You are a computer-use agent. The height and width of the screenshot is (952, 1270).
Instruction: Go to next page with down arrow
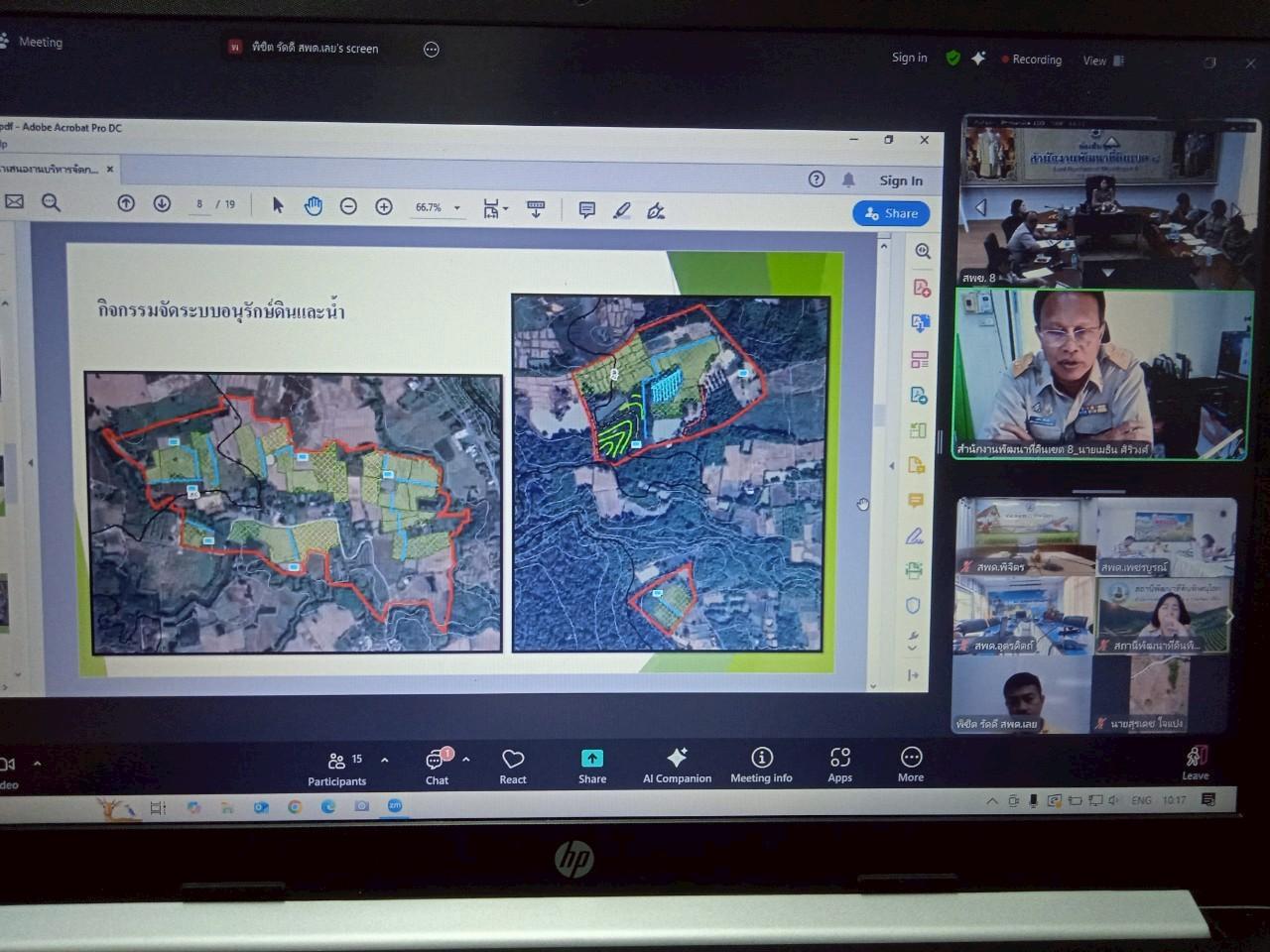tap(162, 203)
